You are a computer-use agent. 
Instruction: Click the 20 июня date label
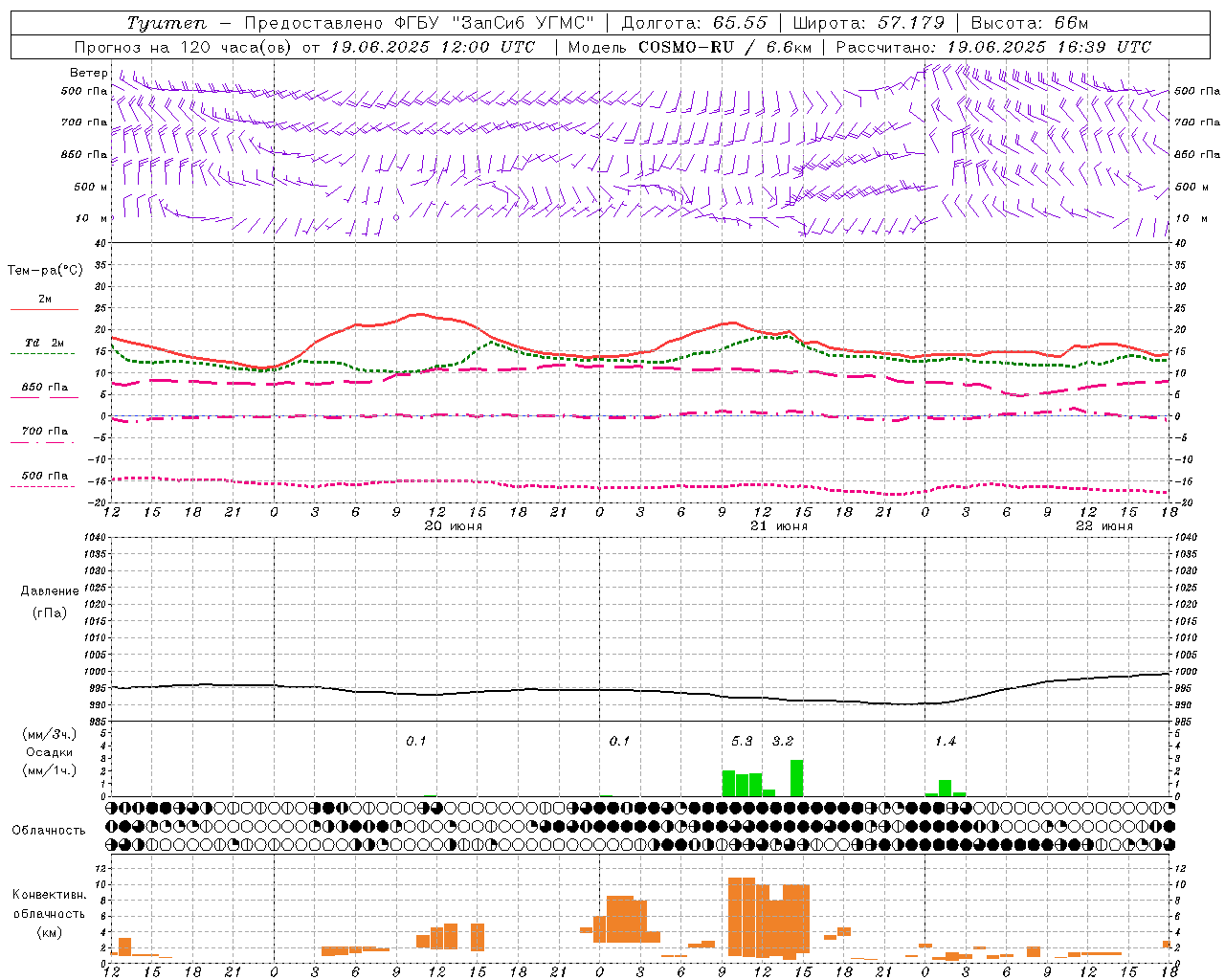[454, 526]
